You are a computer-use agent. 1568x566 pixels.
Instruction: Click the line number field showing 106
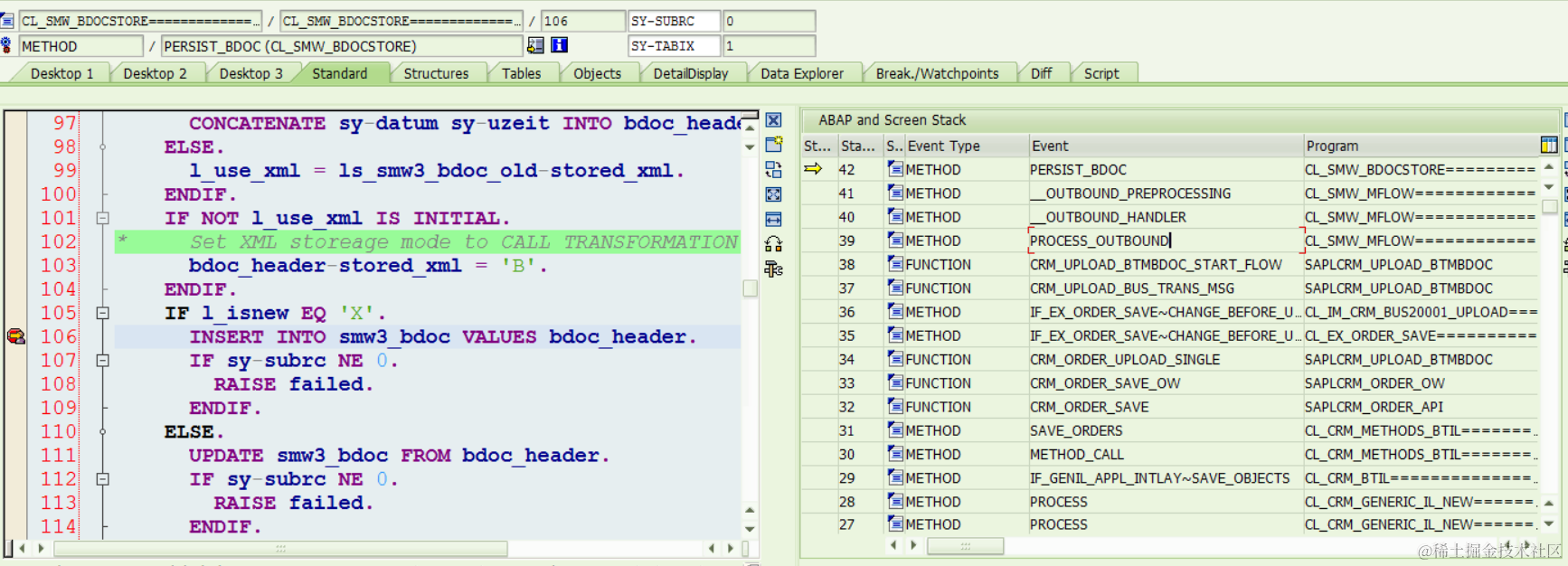[x=582, y=21]
